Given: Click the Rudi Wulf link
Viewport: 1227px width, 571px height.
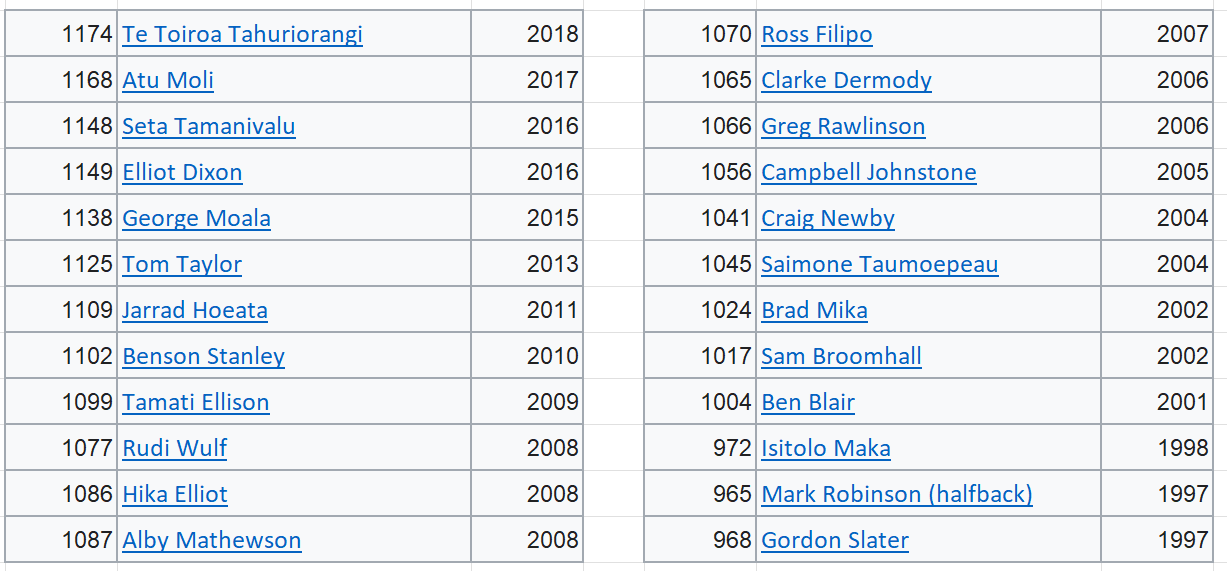Looking at the screenshot, I should (175, 448).
